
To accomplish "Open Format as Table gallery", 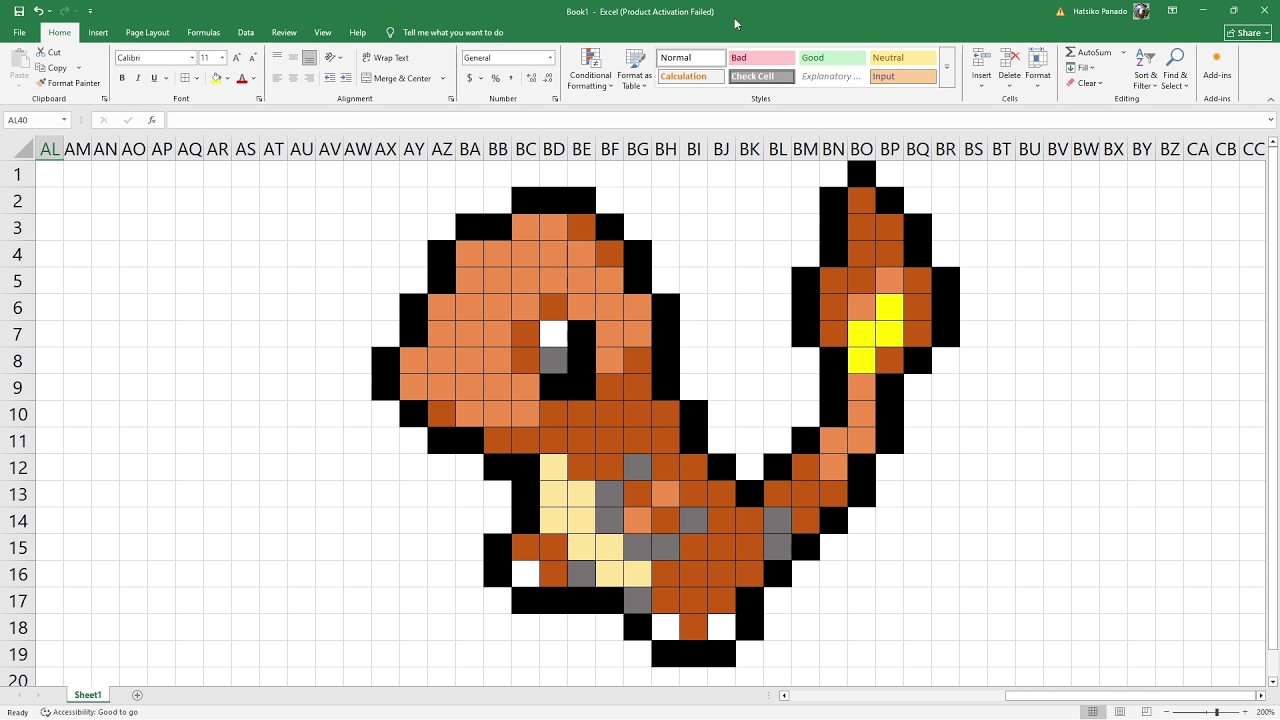I will pyautogui.click(x=635, y=69).
